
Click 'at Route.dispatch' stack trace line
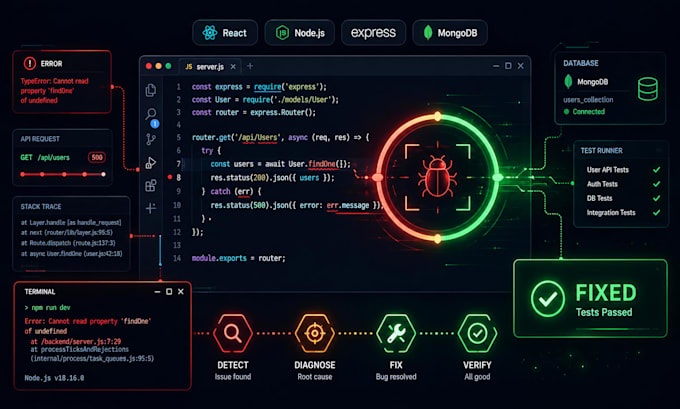click(68, 243)
